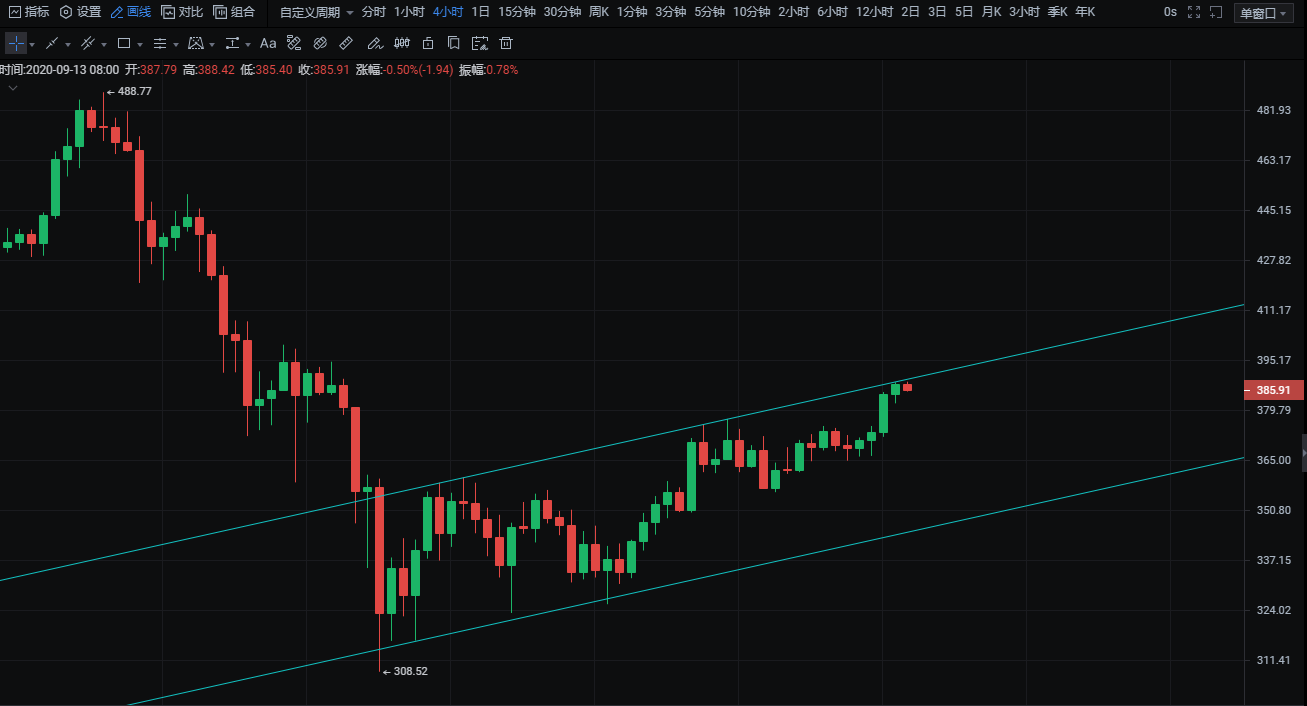Select the rectangle shape tool
Screen dimensions: 1307x706
124,44
